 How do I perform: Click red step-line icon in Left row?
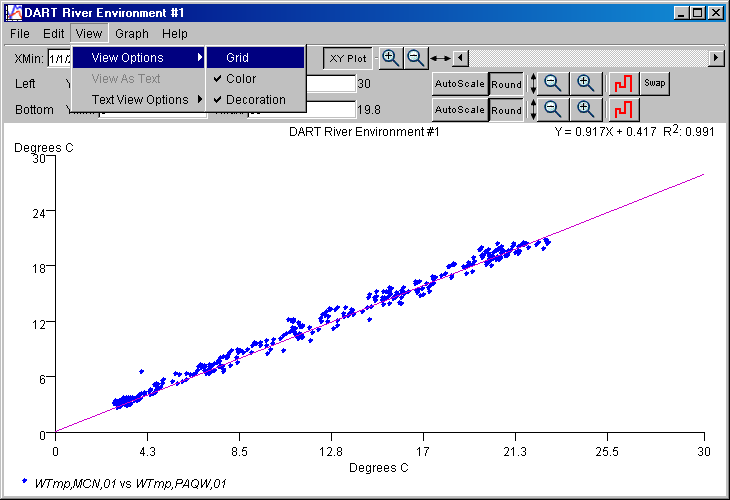tap(622, 84)
